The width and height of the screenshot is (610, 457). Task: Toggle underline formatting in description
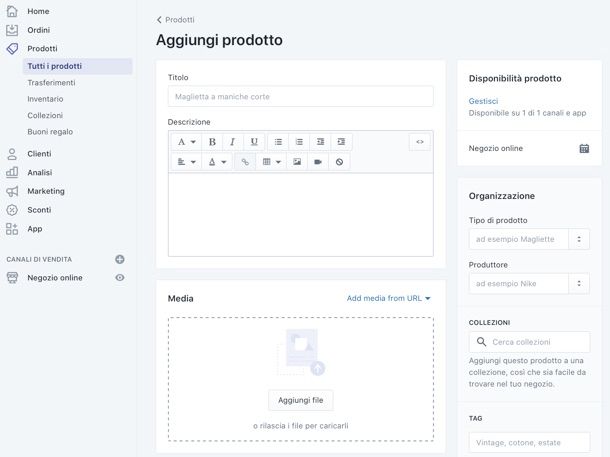(254, 142)
